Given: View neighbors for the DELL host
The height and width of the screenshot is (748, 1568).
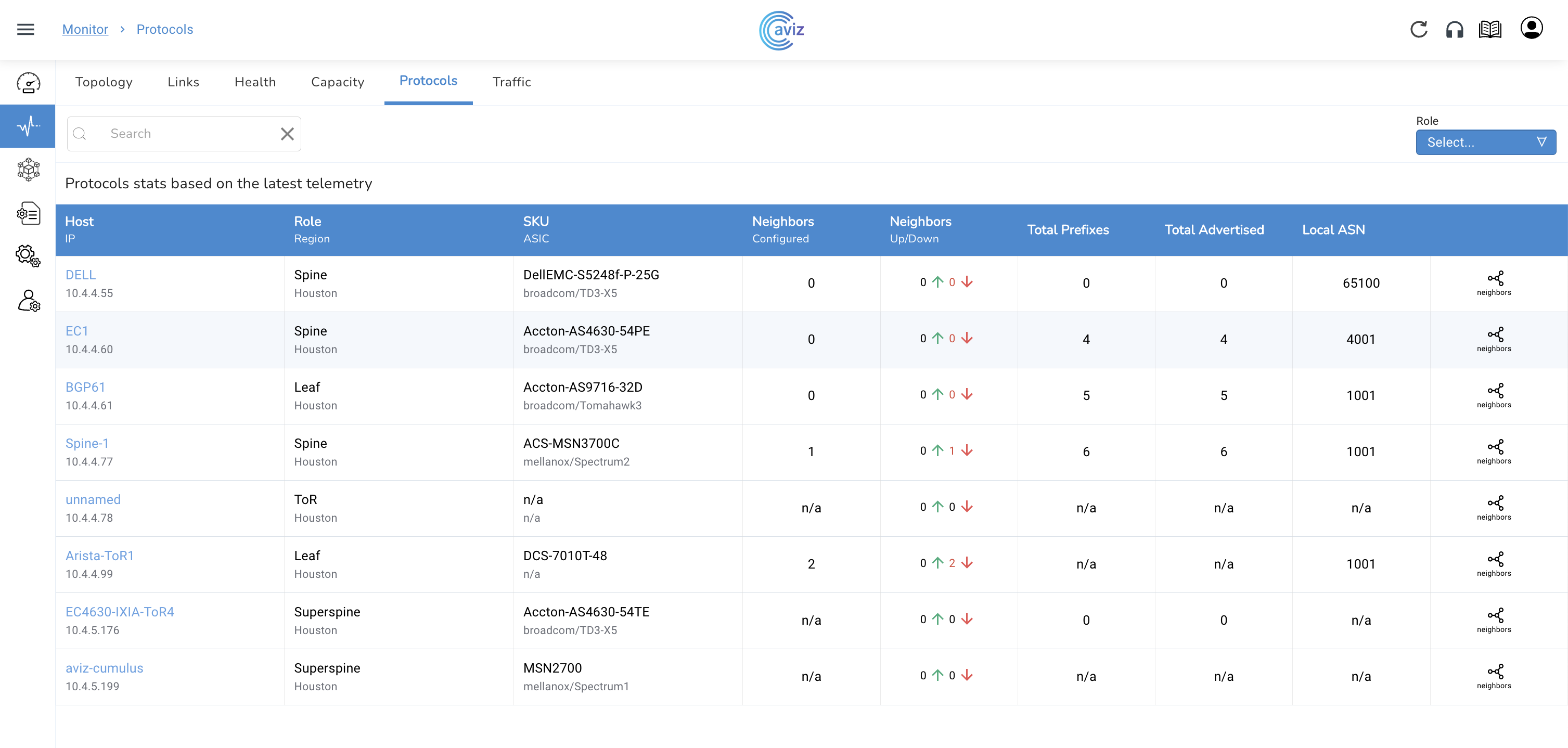Looking at the screenshot, I should [1494, 283].
